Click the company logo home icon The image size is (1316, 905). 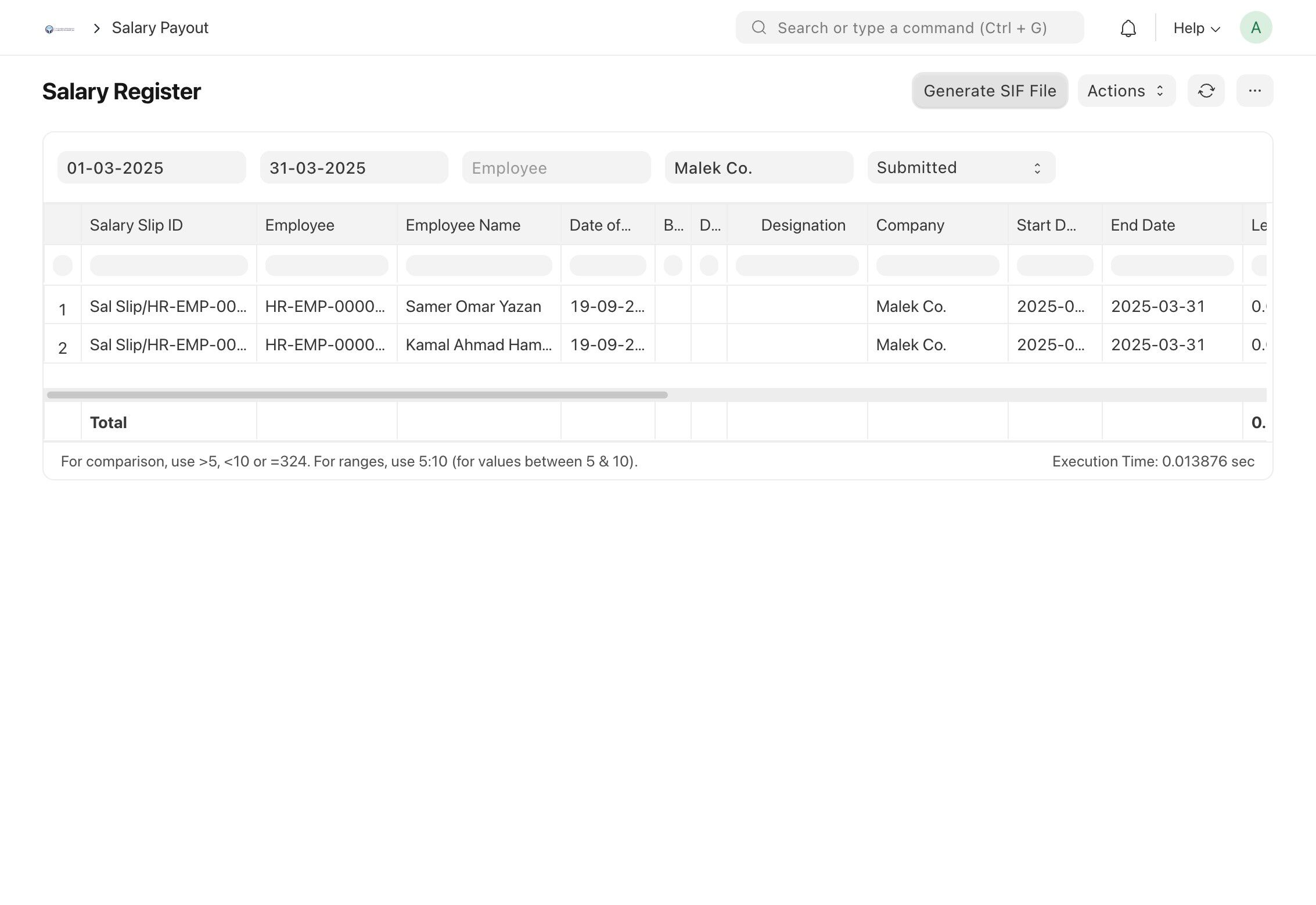[x=59, y=28]
